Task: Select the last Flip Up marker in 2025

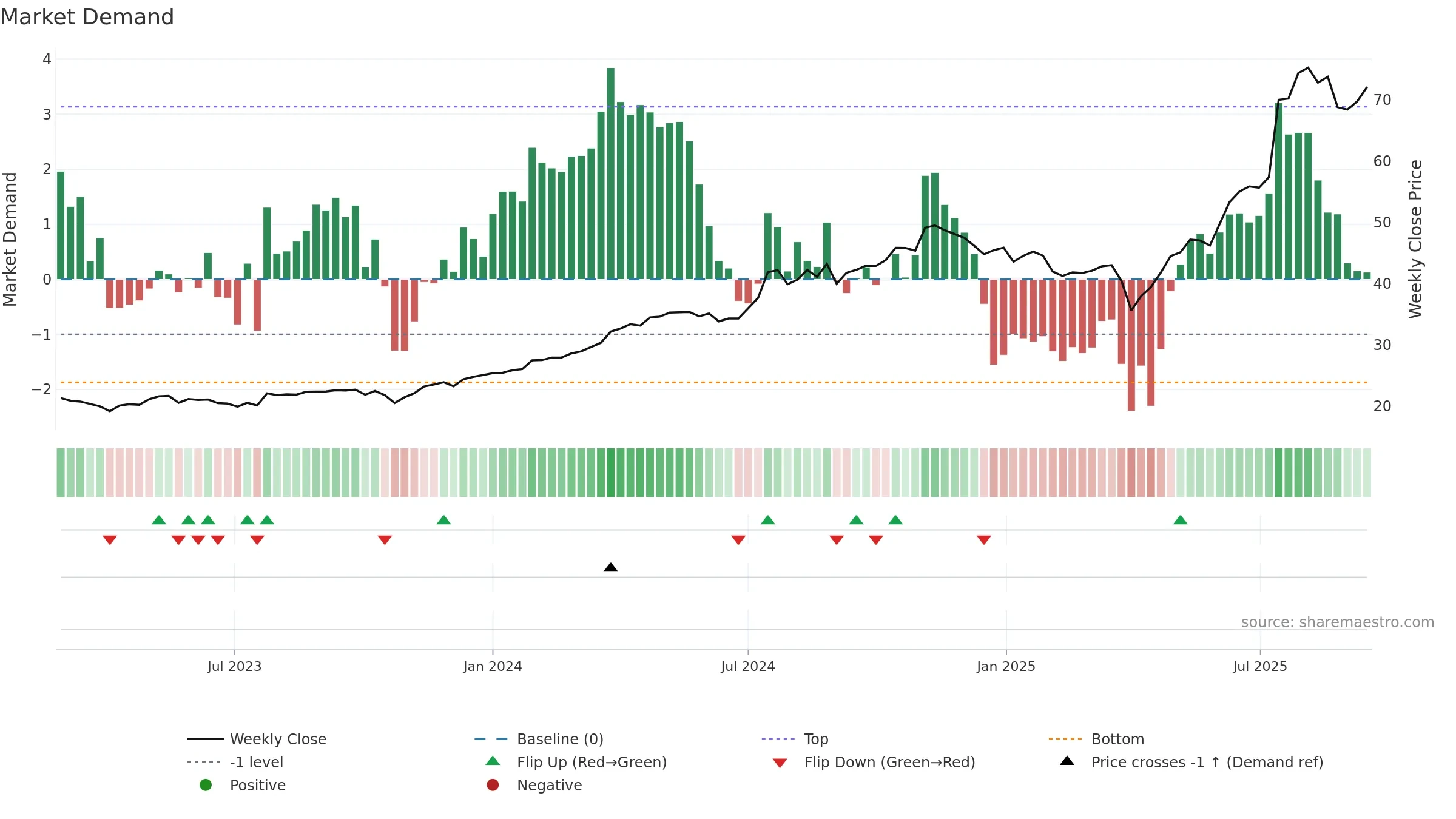Action: click(x=1180, y=520)
